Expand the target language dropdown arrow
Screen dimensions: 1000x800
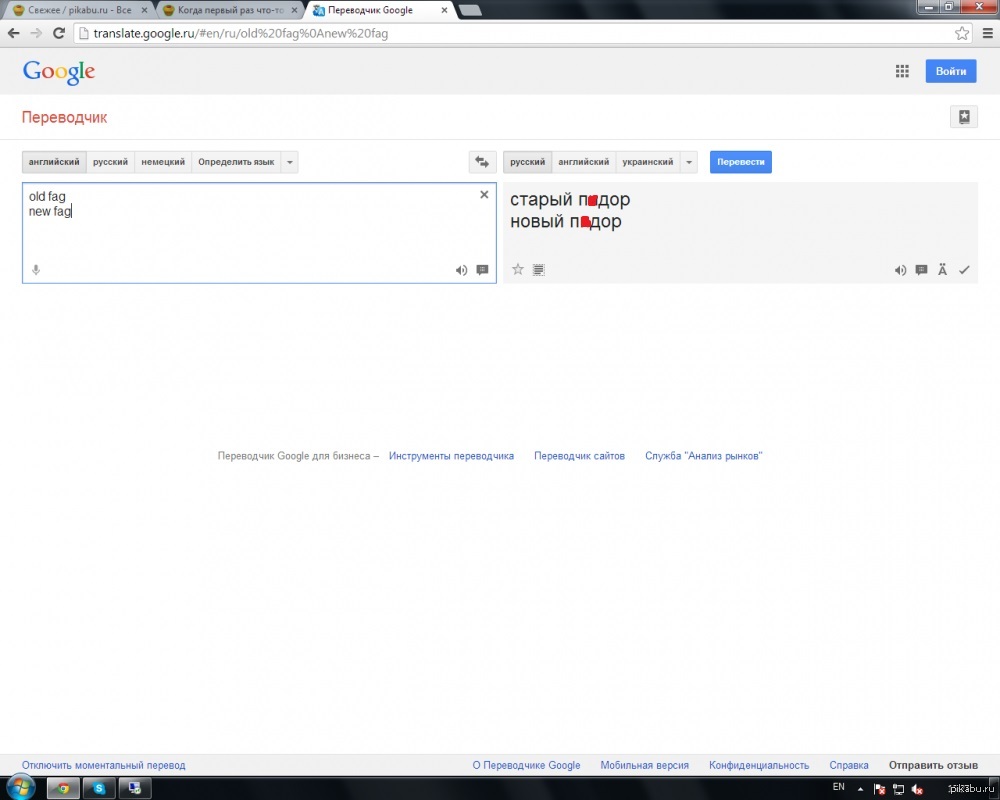click(x=689, y=162)
